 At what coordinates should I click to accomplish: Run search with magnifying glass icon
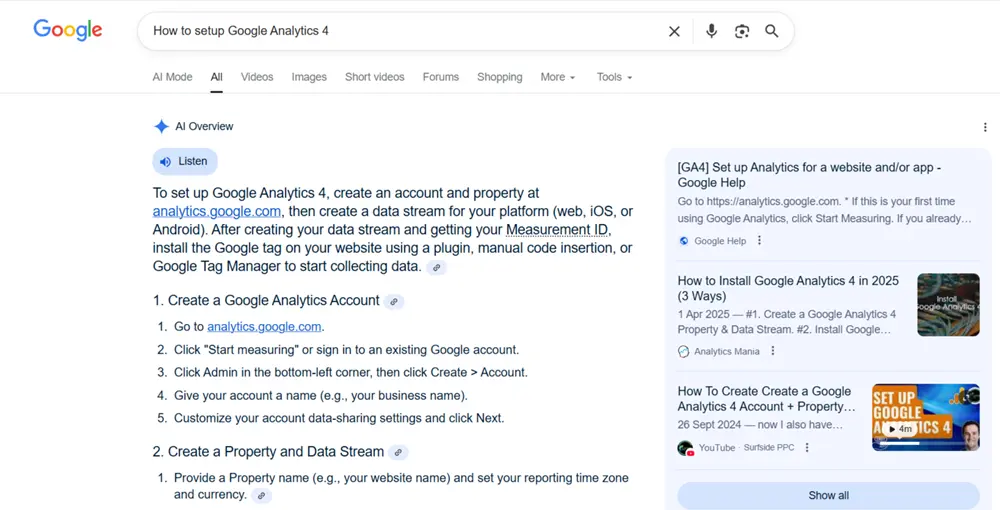click(x=772, y=31)
